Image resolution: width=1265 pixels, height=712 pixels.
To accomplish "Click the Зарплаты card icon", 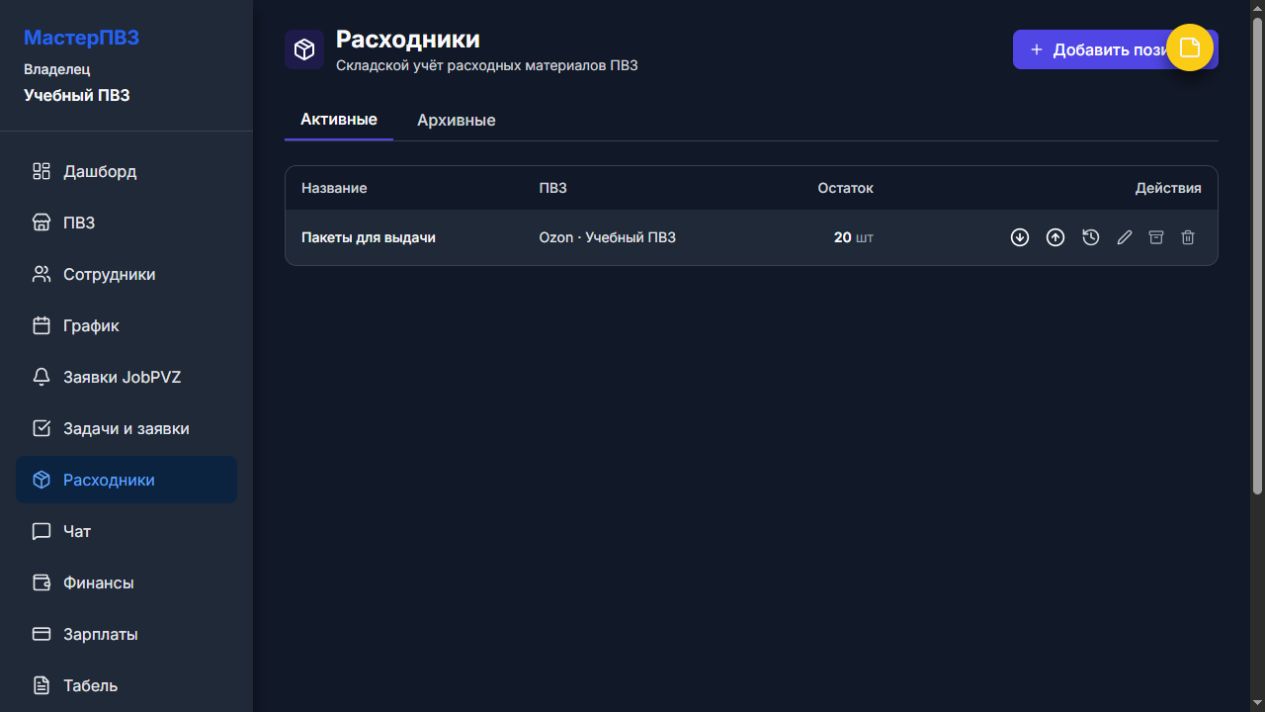I will click(x=41, y=634).
